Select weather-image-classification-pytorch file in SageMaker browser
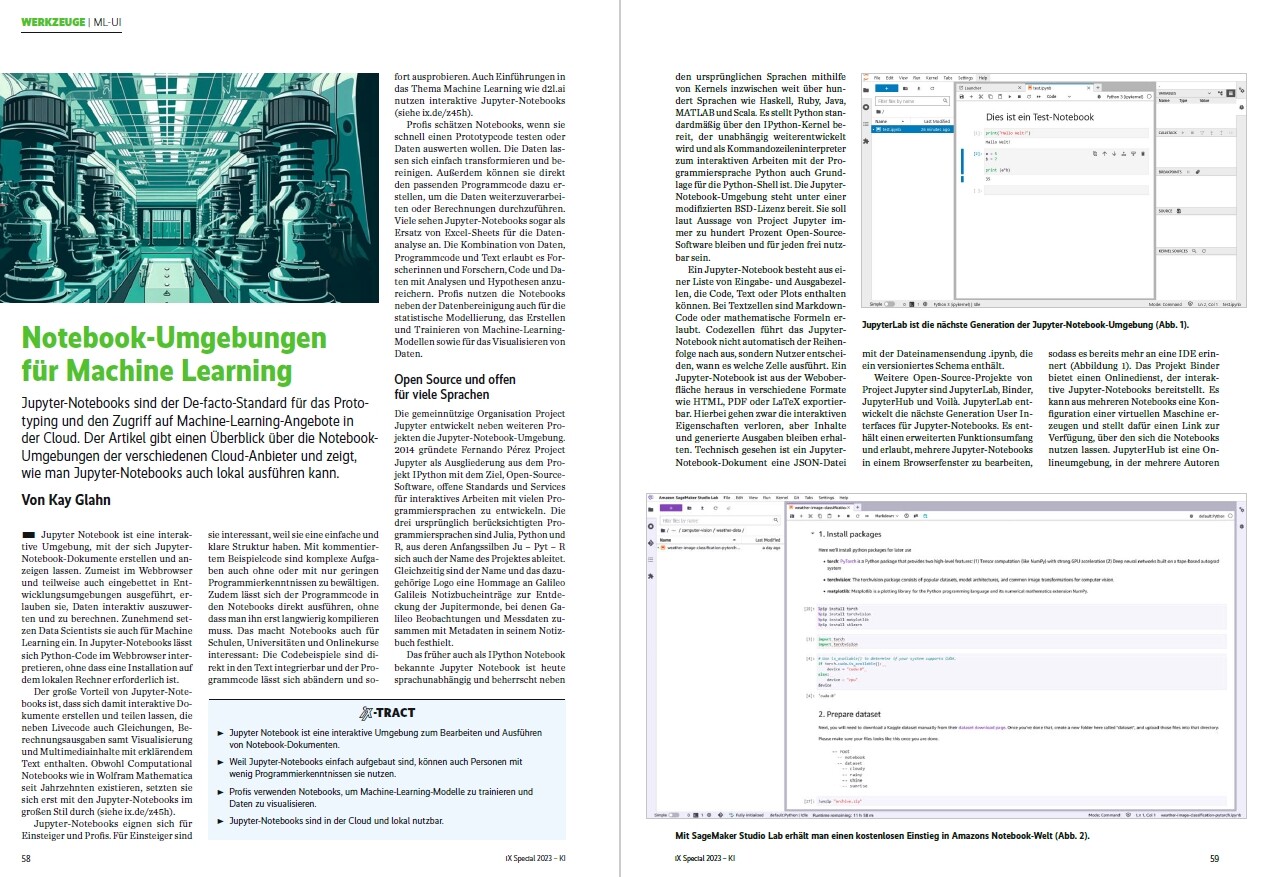Image resolution: width=1264 pixels, height=877 pixels. point(720,548)
